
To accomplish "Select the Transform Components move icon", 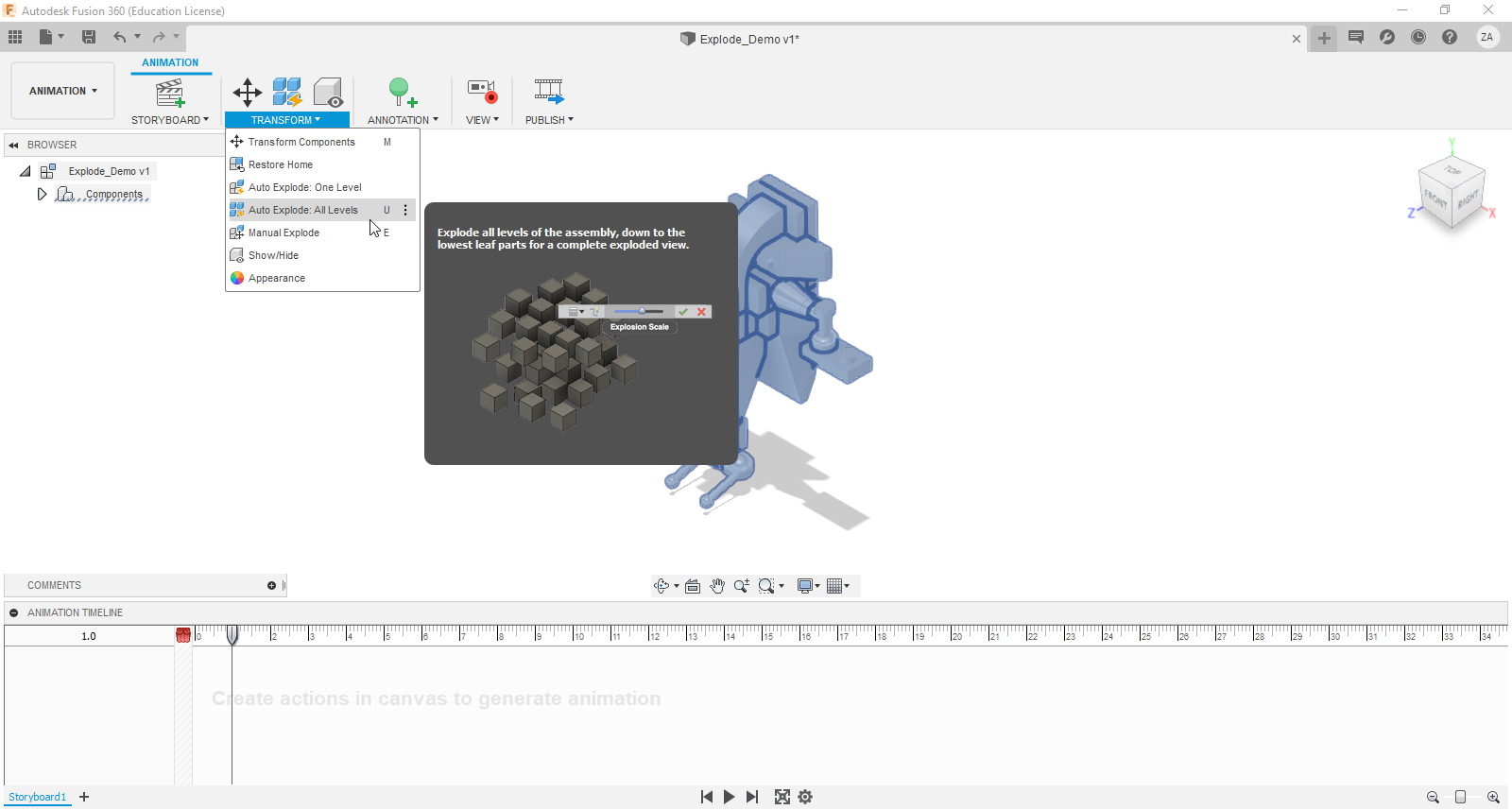I will pyautogui.click(x=248, y=92).
